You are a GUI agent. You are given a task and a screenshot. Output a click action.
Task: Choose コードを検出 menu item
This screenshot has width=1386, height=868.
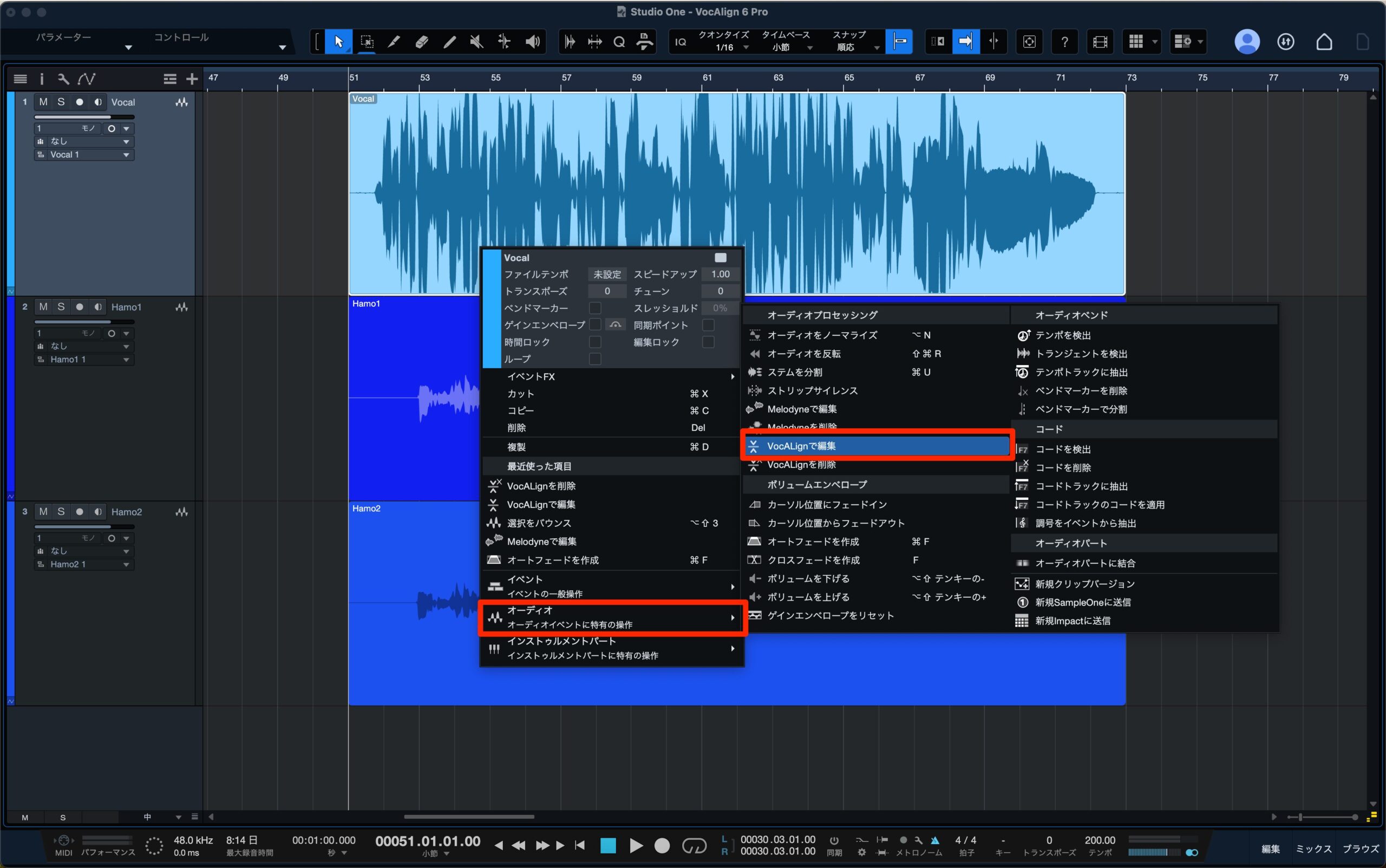tap(1145, 449)
